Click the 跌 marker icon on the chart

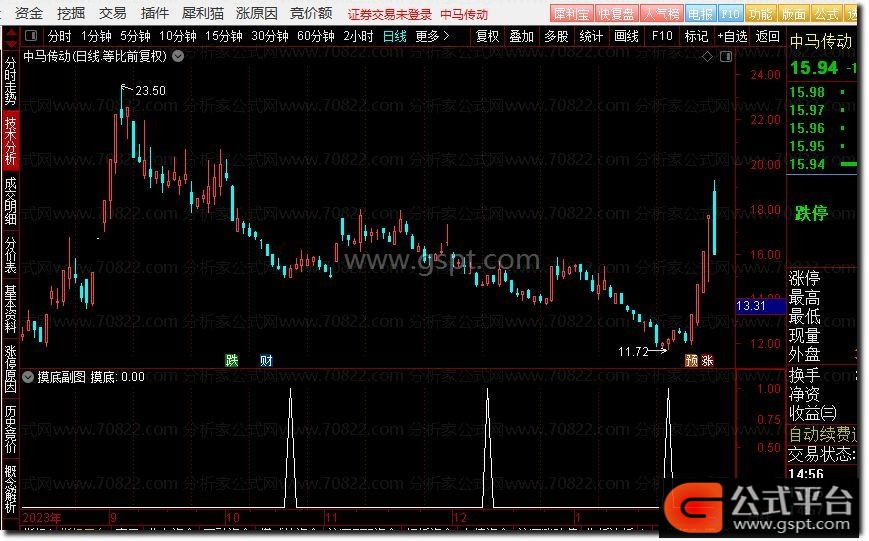click(x=232, y=360)
